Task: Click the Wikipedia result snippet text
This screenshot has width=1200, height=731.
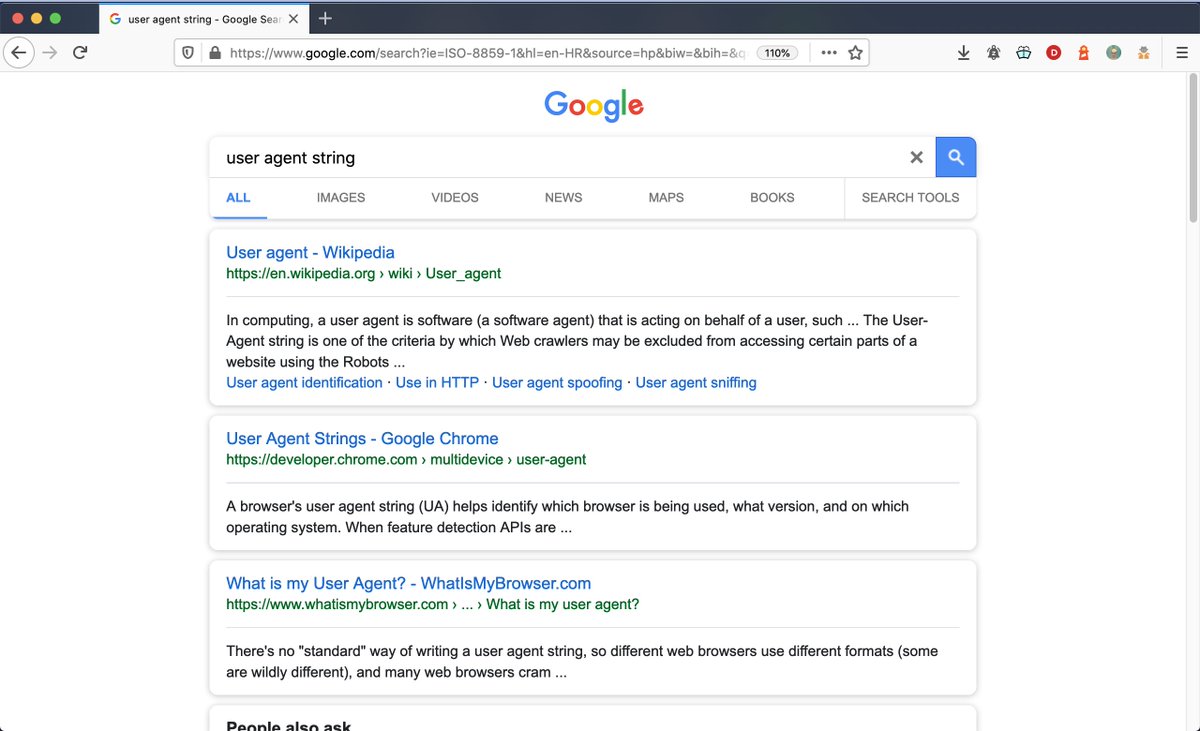Action: pos(578,341)
